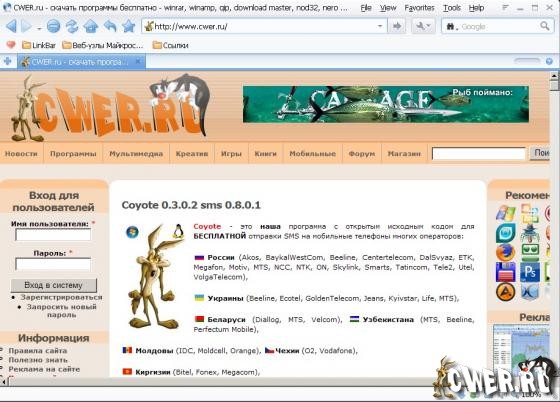Open the Мультимедиа navigation item
Image resolution: width=560 pixels, height=402 pixels.
136,154
